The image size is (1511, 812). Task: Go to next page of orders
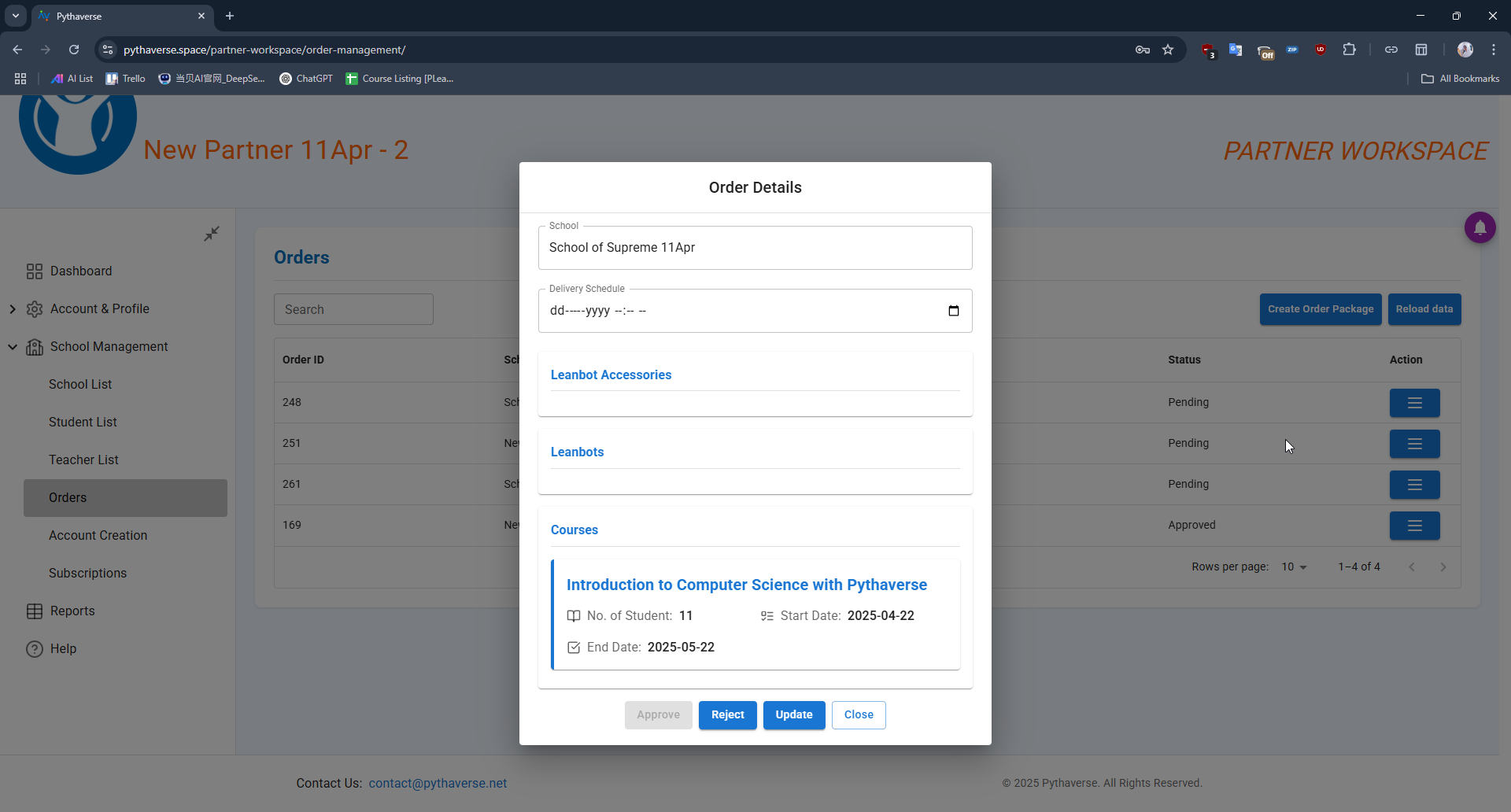1443,567
